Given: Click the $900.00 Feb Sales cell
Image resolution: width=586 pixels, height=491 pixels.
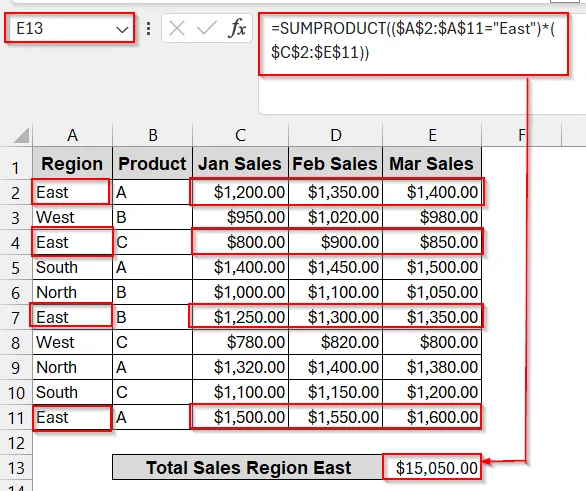Looking at the screenshot, I should pos(336,242).
